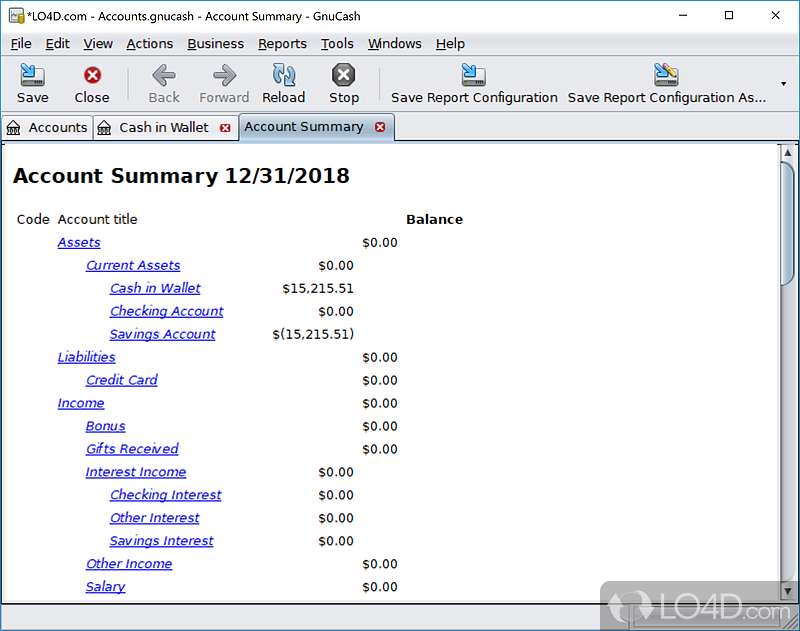
Task: Open the Gifts Received account link
Action: pos(131,449)
